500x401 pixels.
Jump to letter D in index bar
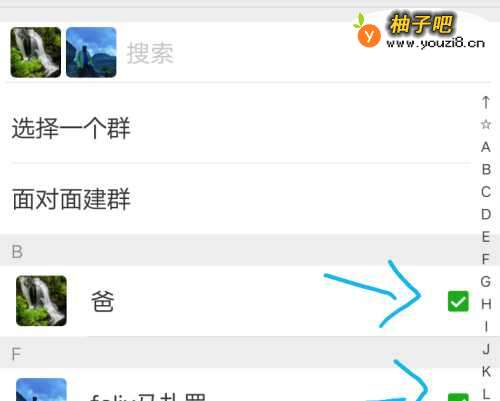[486, 214]
